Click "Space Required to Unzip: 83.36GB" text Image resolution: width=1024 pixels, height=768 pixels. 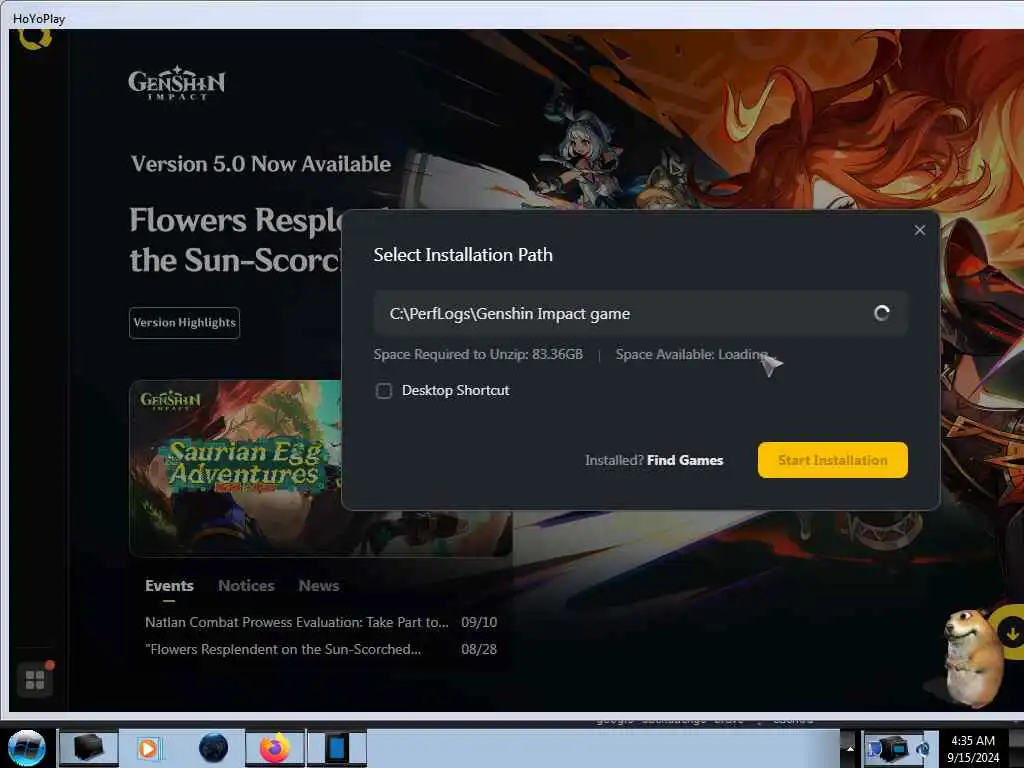pos(478,355)
